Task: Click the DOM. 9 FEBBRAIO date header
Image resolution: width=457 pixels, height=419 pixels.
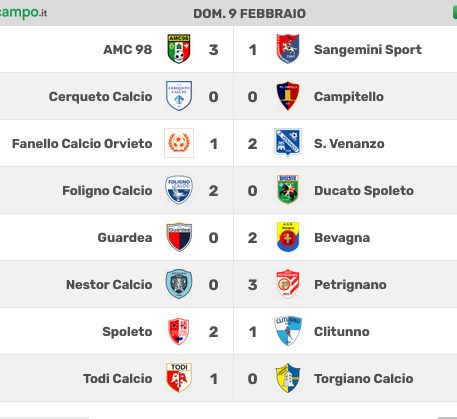Action: (249, 14)
